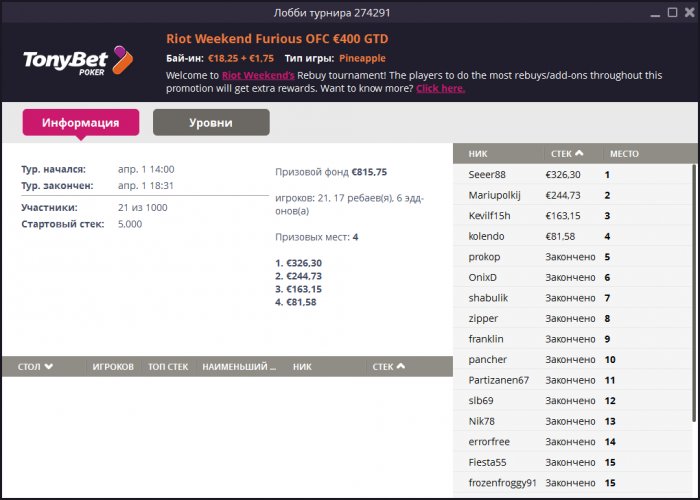Click the СТОЛ column sort chevron
This screenshot has height=500, width=700.
(x=48, y=367)
